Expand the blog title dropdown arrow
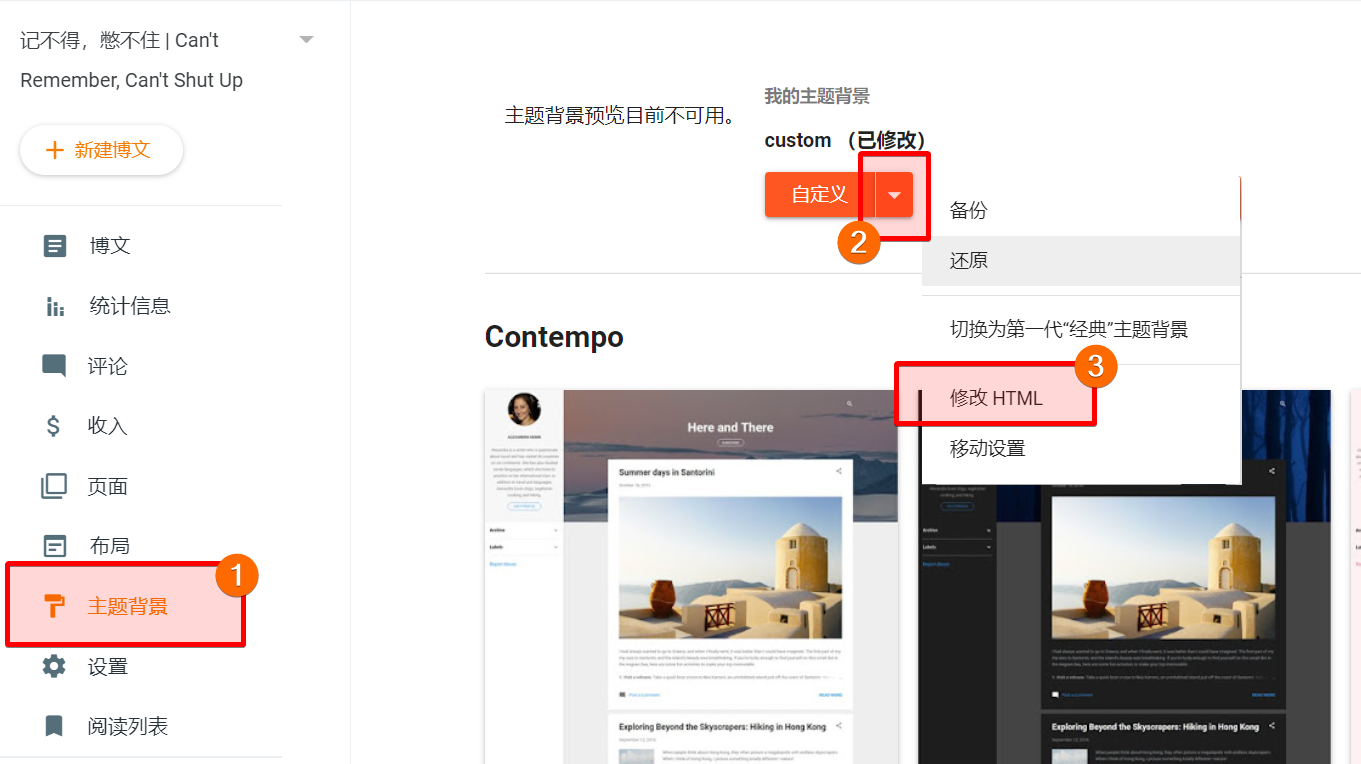Viewport: 1361px width, 764px height. (x=306, y=38)
